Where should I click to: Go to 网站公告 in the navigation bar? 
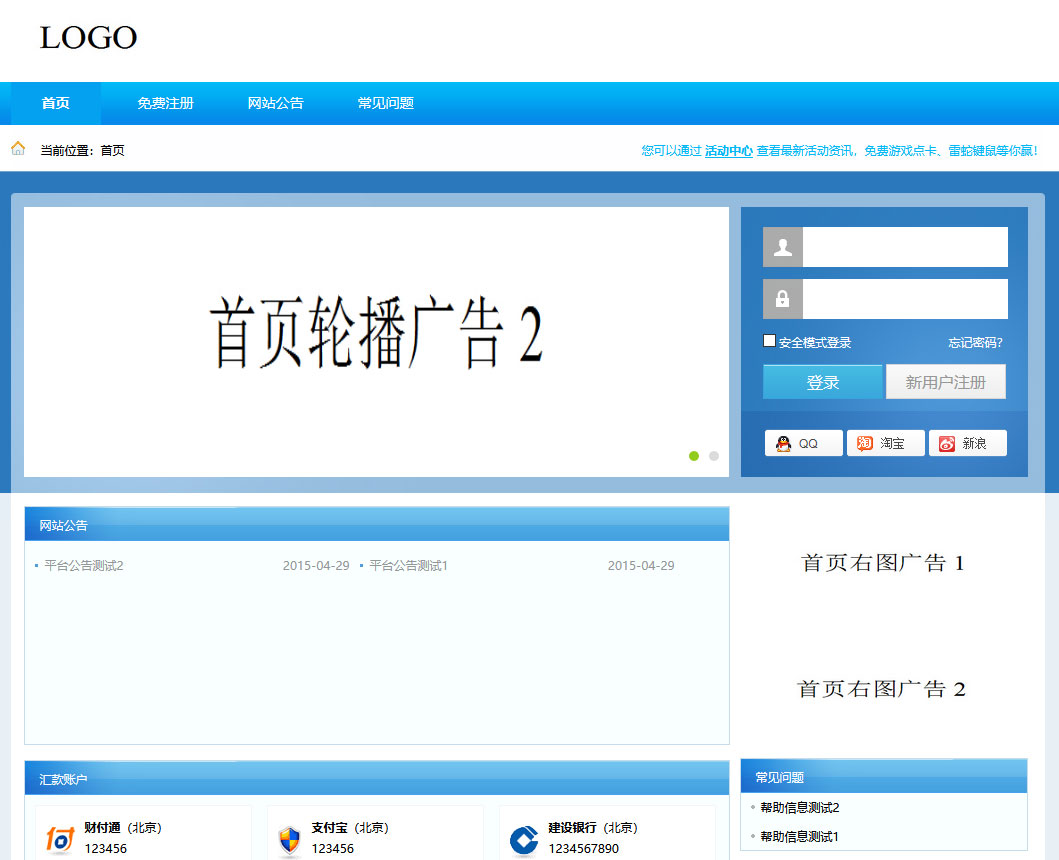[275, 104]
